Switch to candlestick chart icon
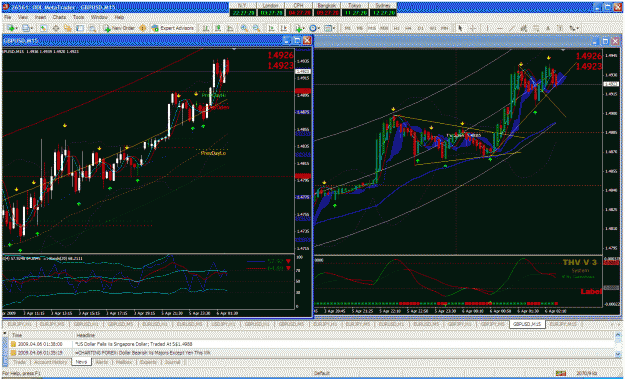This screenshot has height=379, width=625. [x=218, y=28]
